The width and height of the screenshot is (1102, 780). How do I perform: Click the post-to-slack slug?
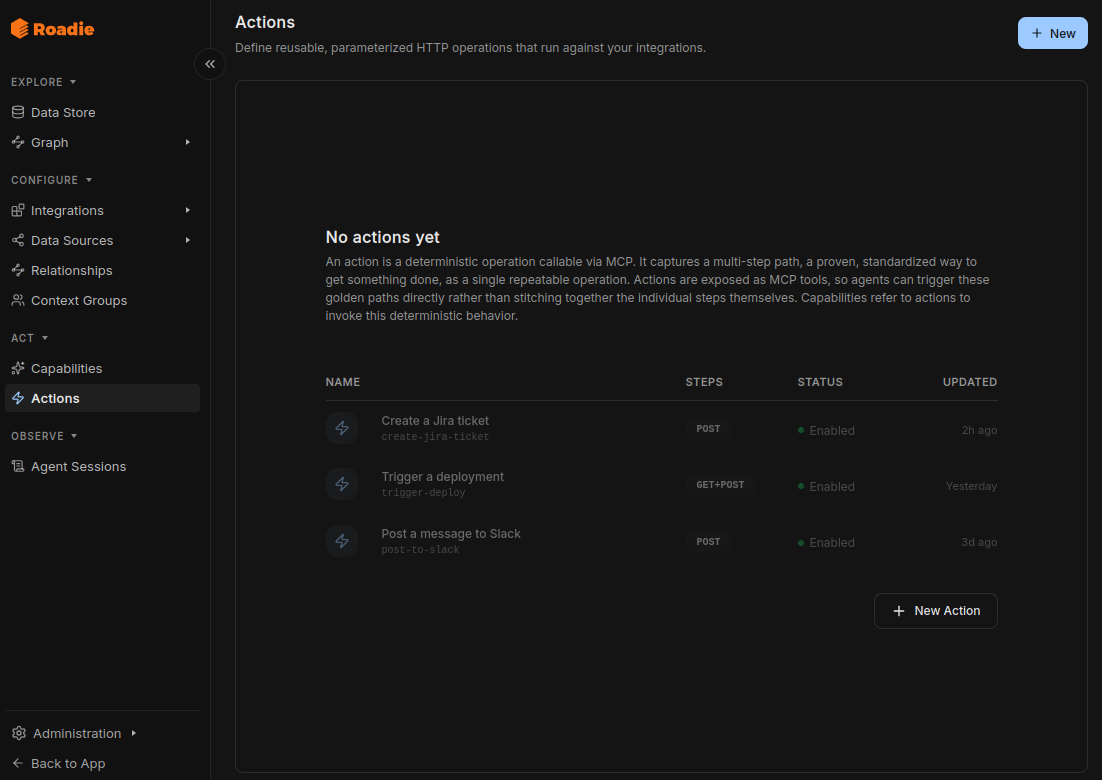point(420,550)
